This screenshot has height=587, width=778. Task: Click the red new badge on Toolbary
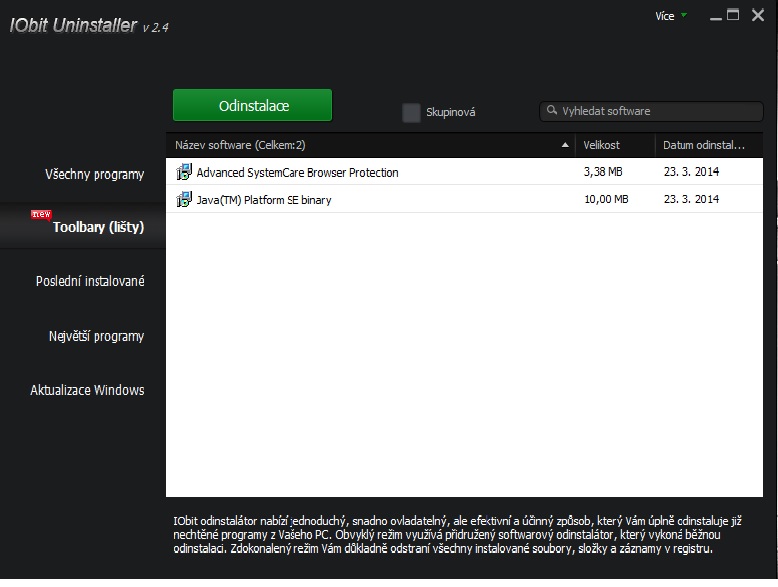[41, 214]
